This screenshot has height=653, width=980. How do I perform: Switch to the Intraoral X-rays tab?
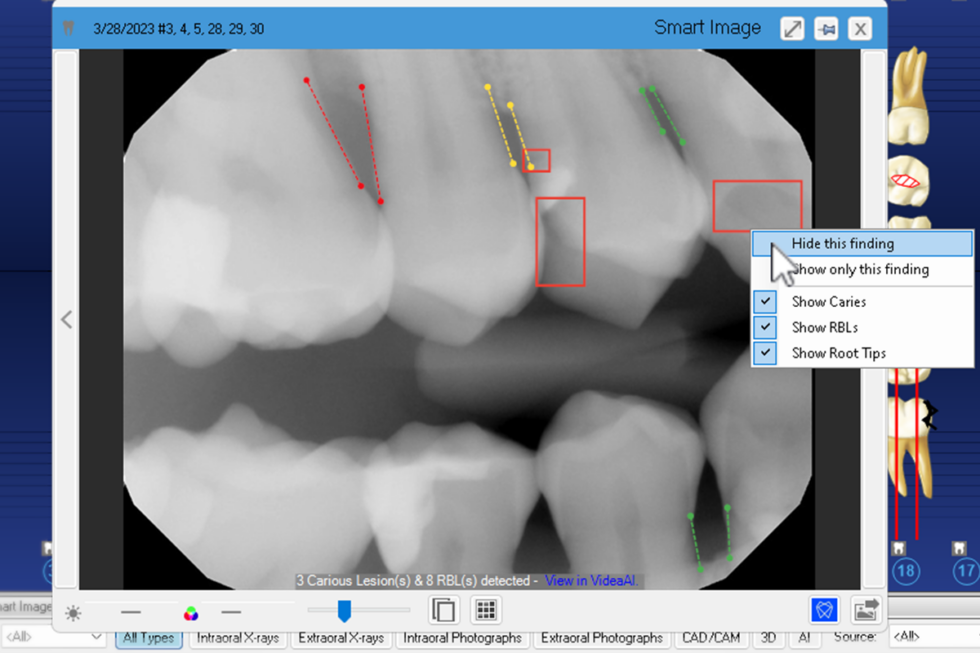point(237,637)
